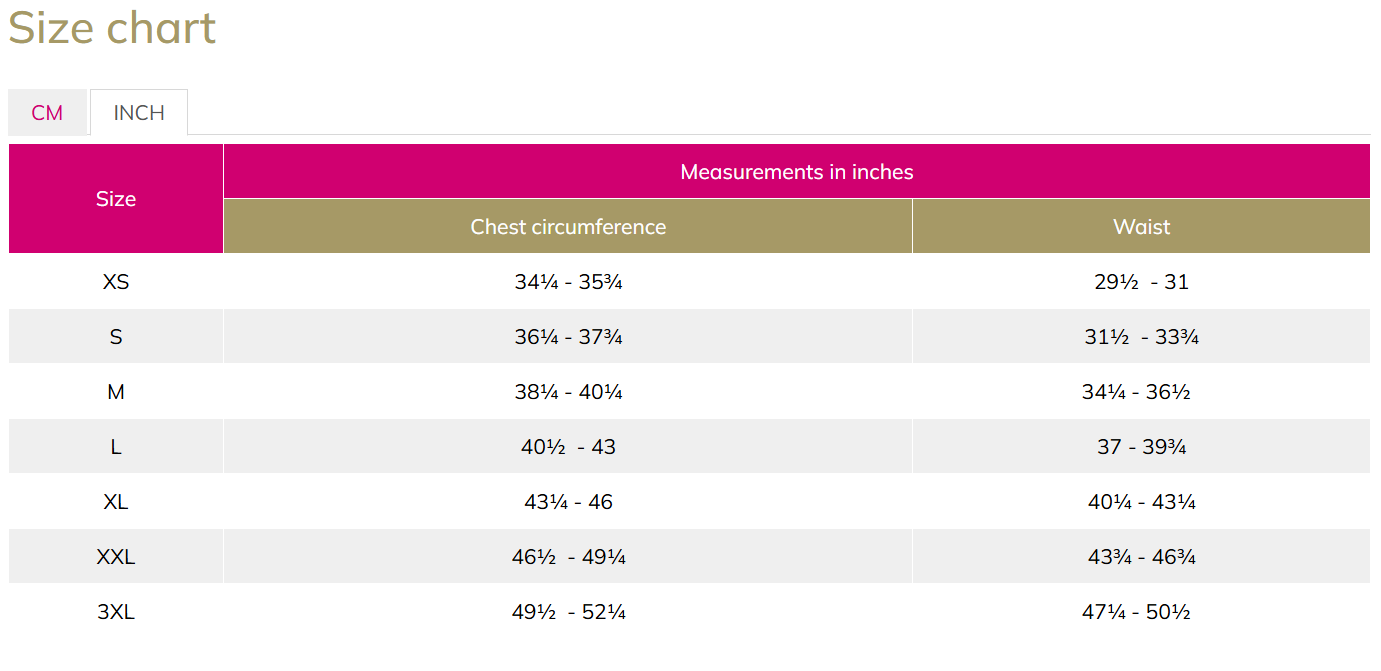Screen dimensions: 1381x671
Task: Select the Chest circumference column header
Action: [568, 227]
